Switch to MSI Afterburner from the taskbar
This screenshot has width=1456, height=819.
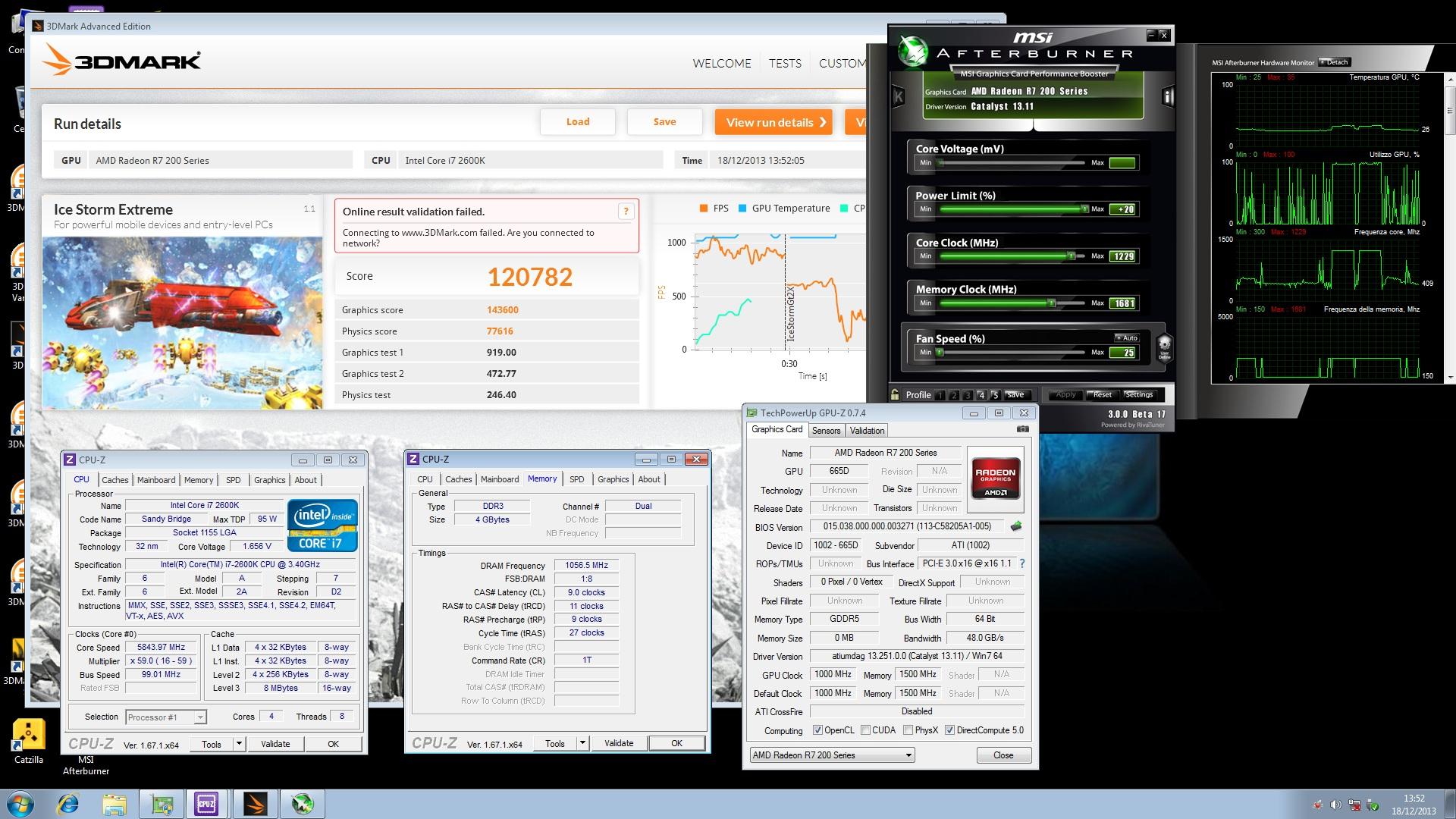pyautogui.click(x=303, y=804)
